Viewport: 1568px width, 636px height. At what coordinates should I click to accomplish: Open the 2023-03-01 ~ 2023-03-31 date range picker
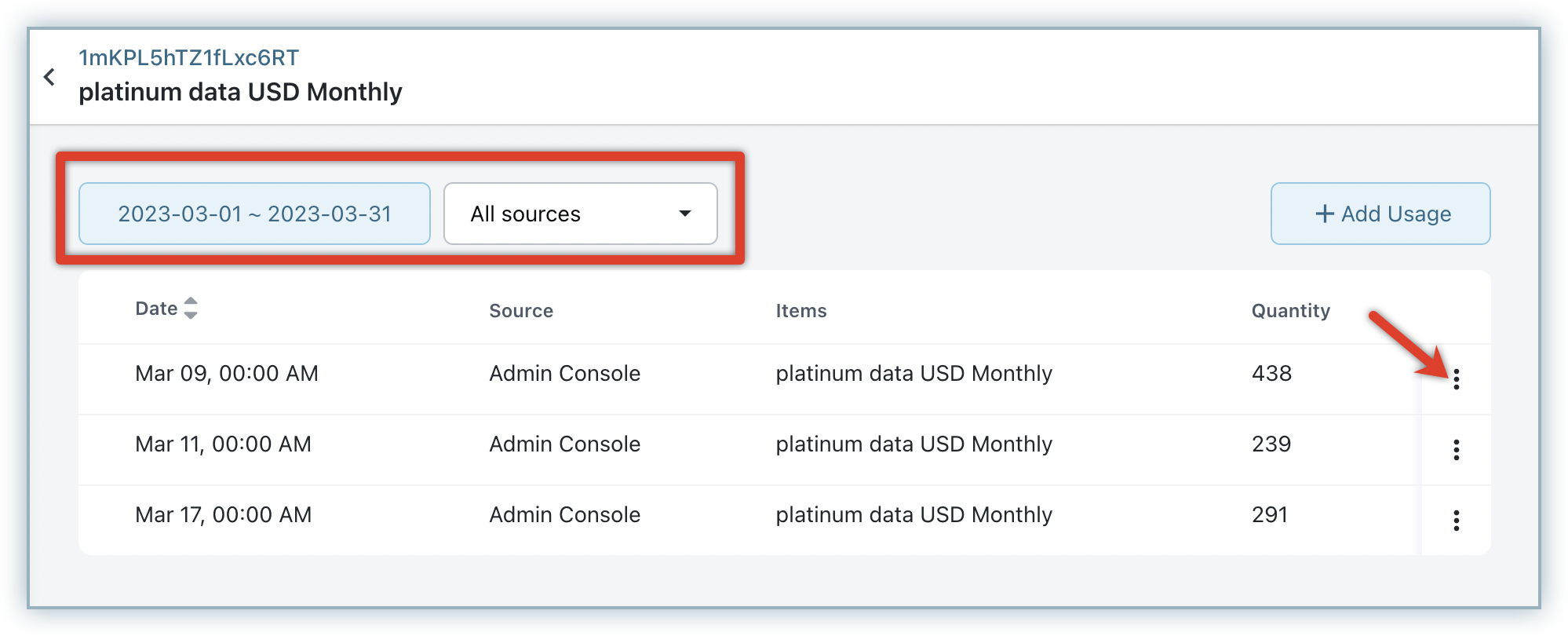point(254,214)
